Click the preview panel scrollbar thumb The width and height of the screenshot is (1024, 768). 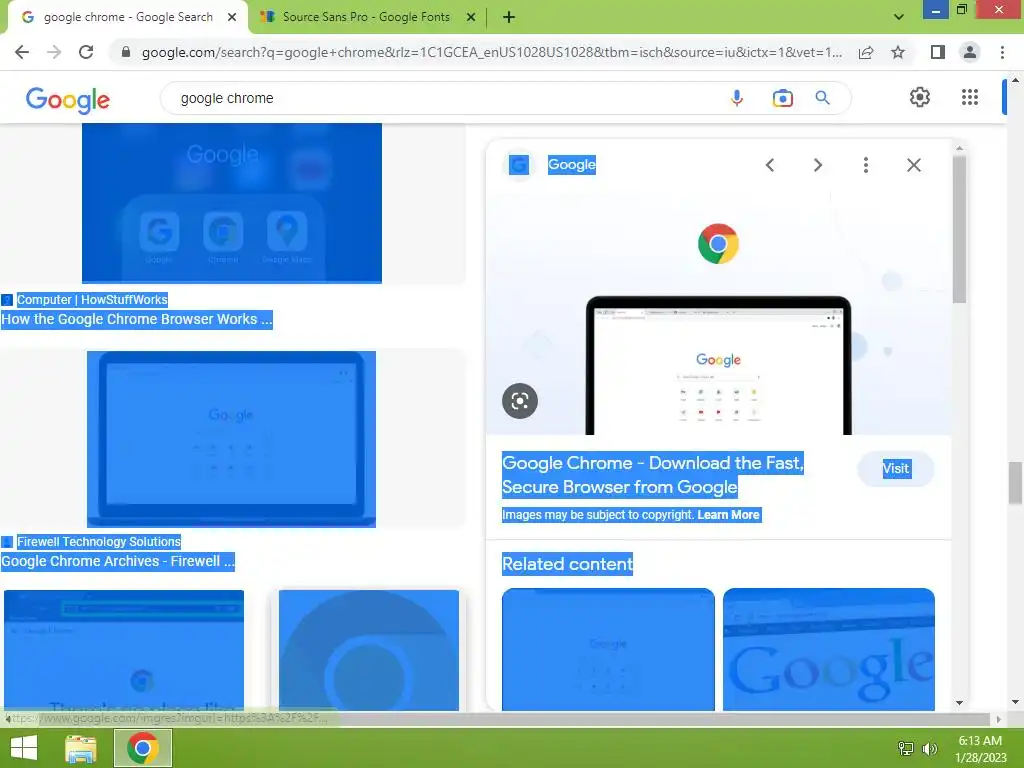[959, 229]
